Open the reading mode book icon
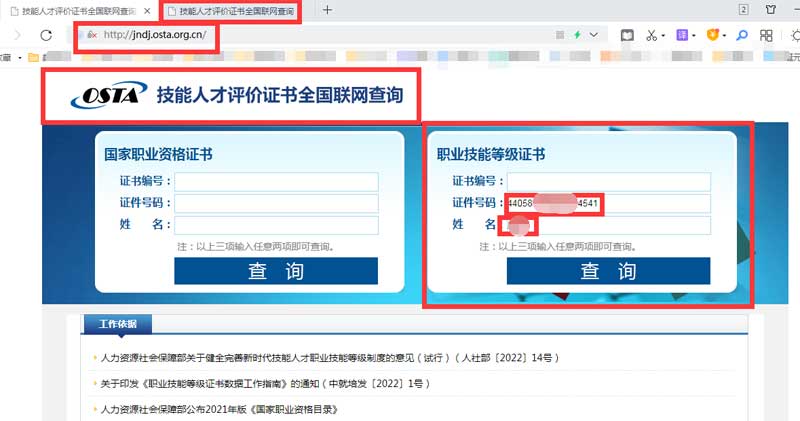The height and width of the screenshot is (421, 800). (626, 34)
